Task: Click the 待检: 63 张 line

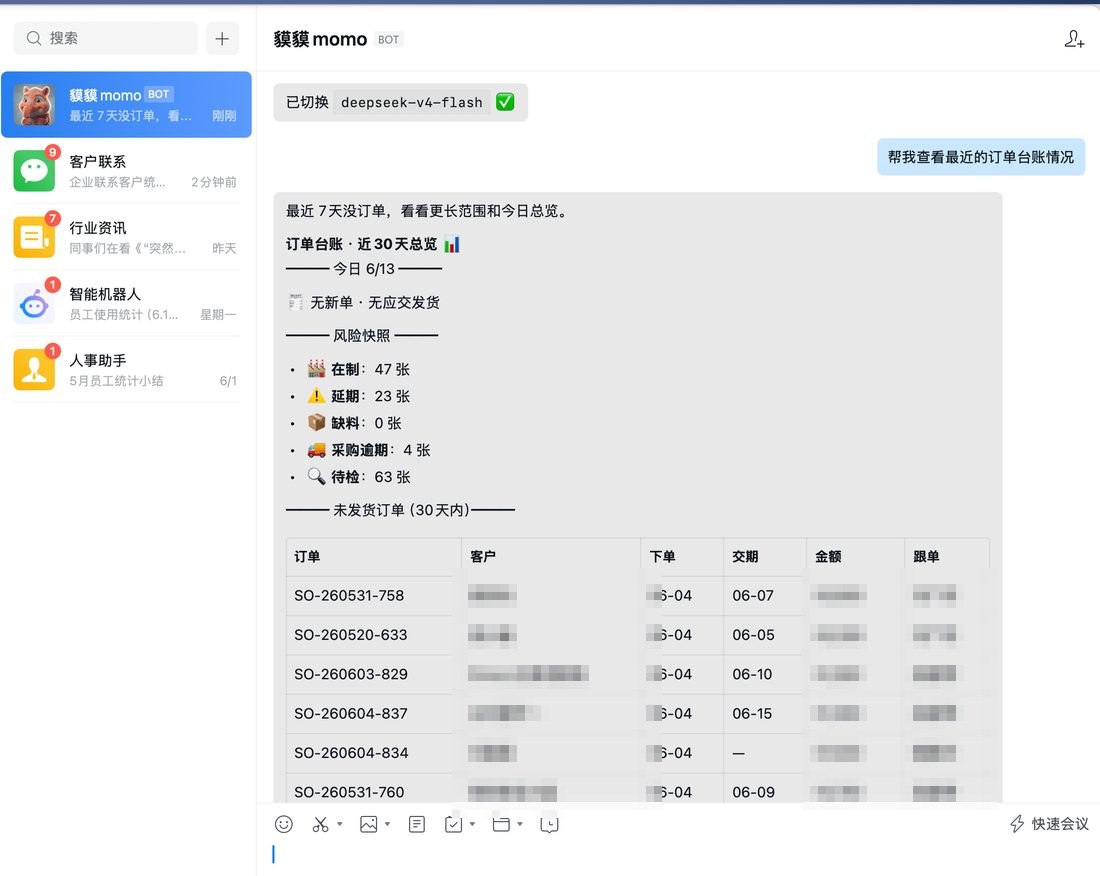Action: 358,477
